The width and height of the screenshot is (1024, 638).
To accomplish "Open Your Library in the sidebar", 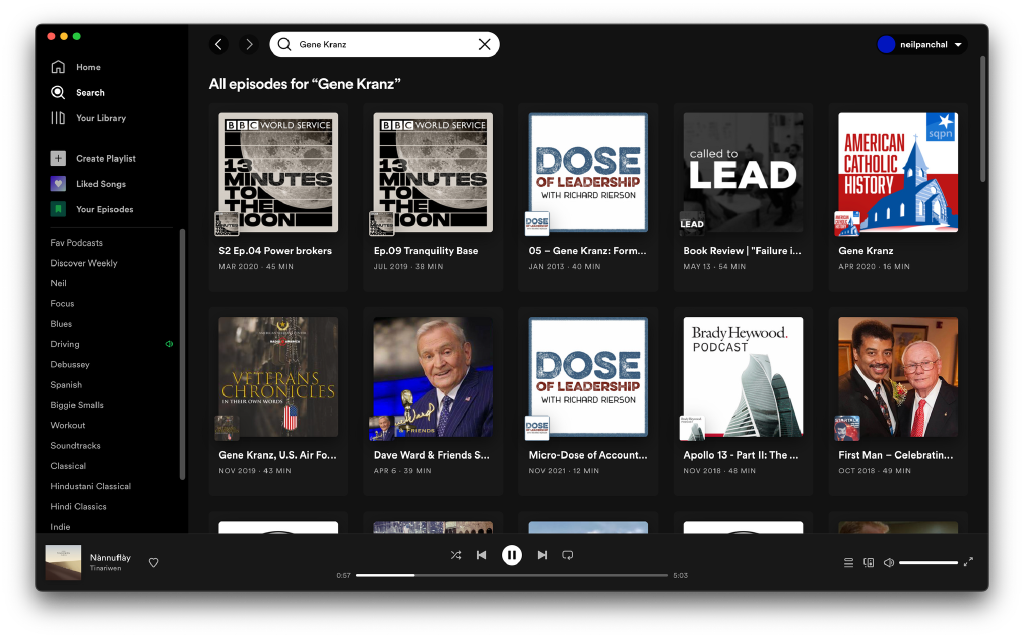I will click(101, 118).
